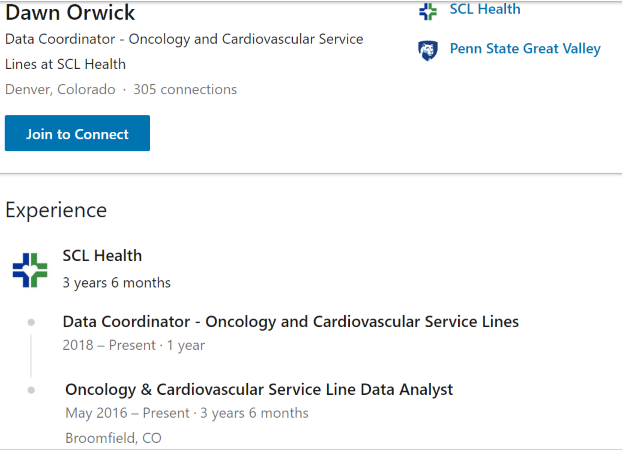Click the Broomfield, CO location text
Image resolution: width=622 pixels, height=452 pixels.
(113, 438)
